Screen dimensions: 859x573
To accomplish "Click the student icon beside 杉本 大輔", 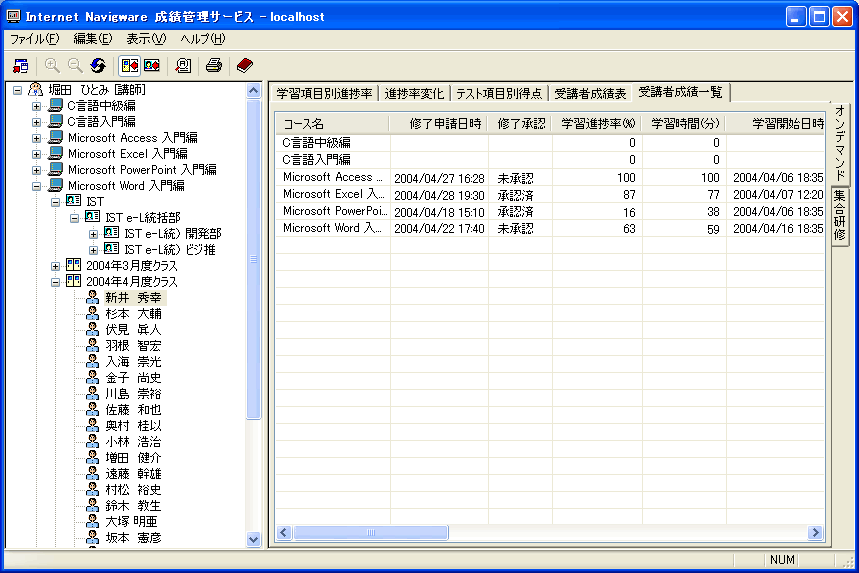I will (93, 313).
